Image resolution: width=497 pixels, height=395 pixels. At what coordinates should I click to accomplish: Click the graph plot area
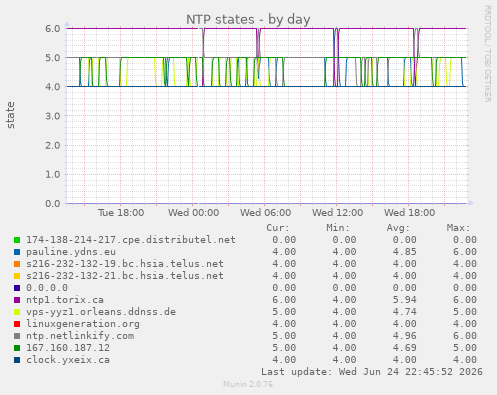(266, 116)
